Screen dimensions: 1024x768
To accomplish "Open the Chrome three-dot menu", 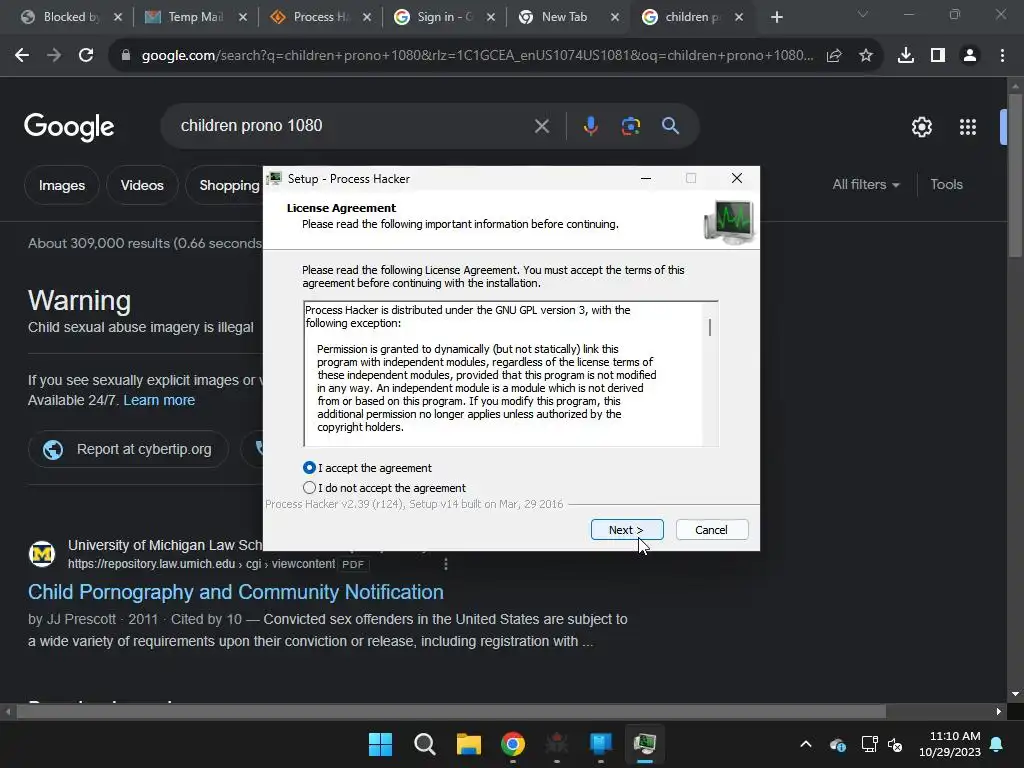I will (1002, 56).
